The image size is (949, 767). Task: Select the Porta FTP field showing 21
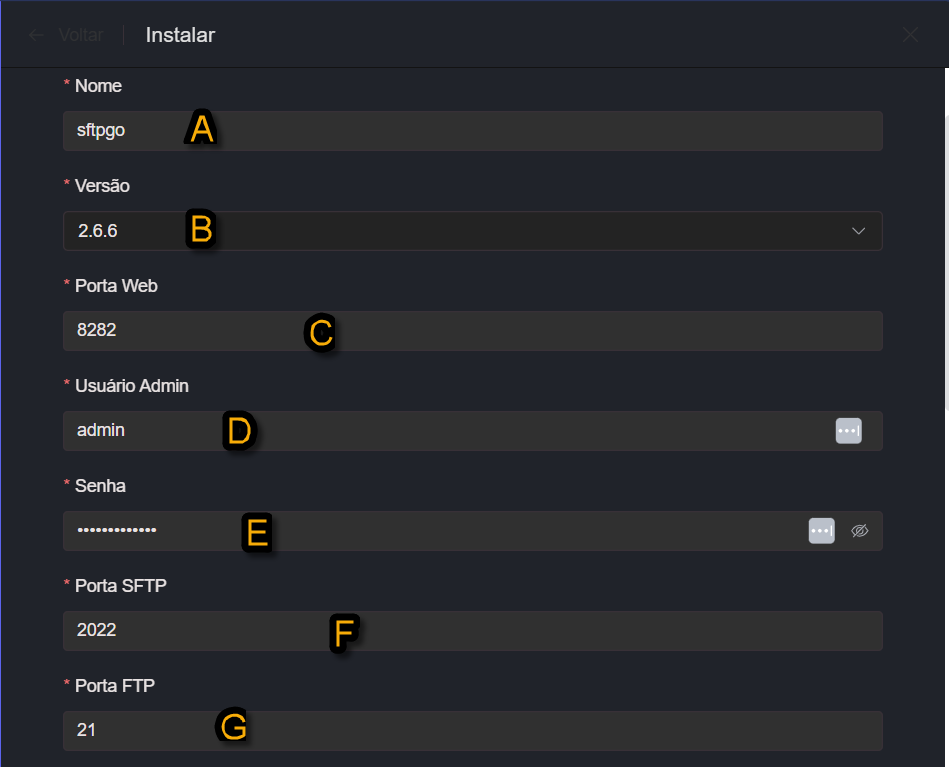(472, 730)
